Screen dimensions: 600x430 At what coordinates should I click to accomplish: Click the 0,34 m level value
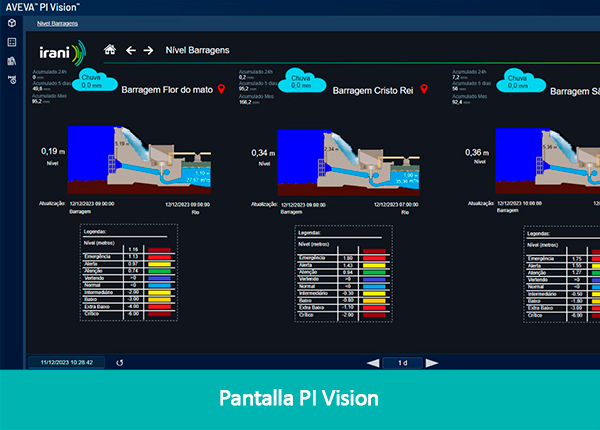click(263, 153)
